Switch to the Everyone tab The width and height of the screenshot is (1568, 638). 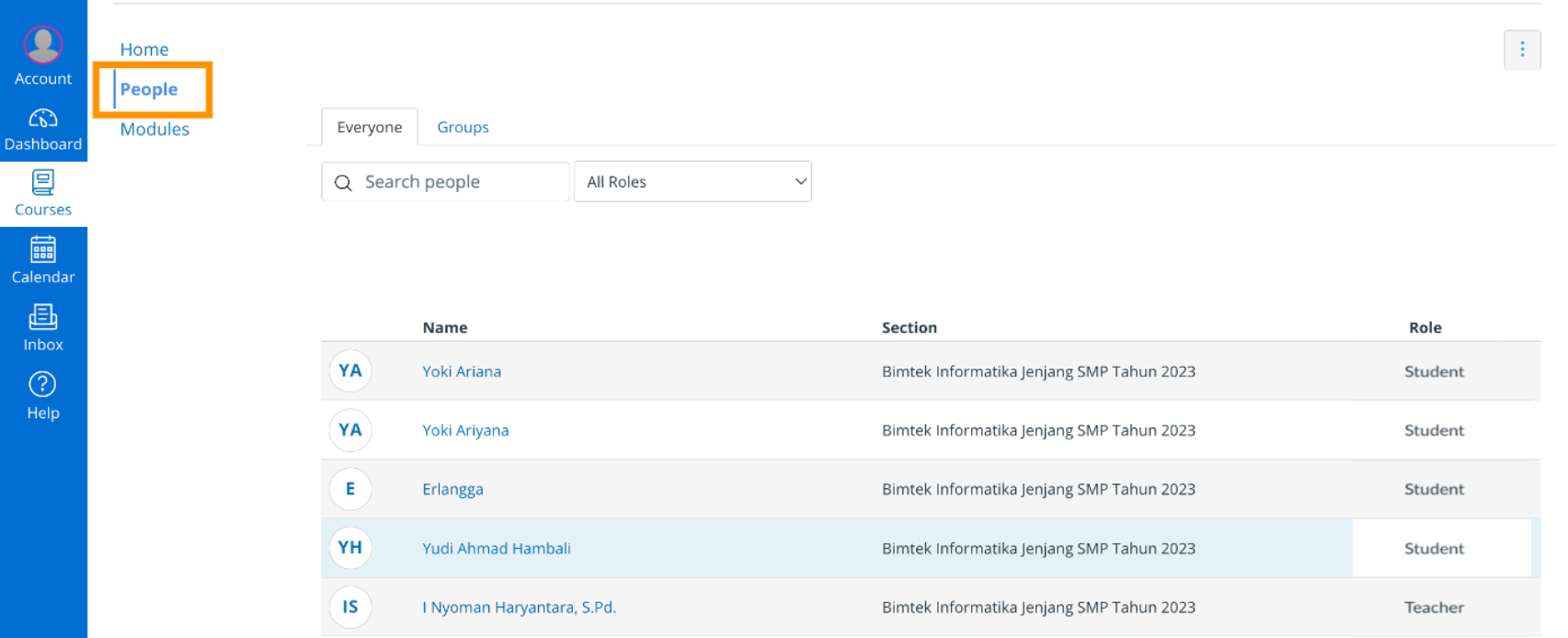370,127
